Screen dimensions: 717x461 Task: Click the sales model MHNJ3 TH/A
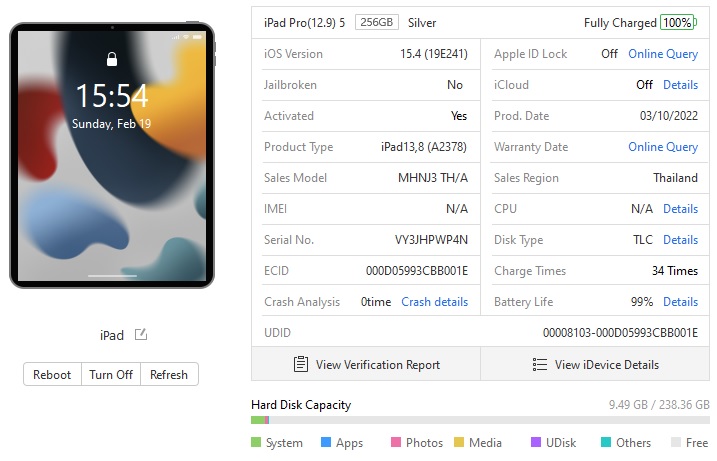pos(433,178)
